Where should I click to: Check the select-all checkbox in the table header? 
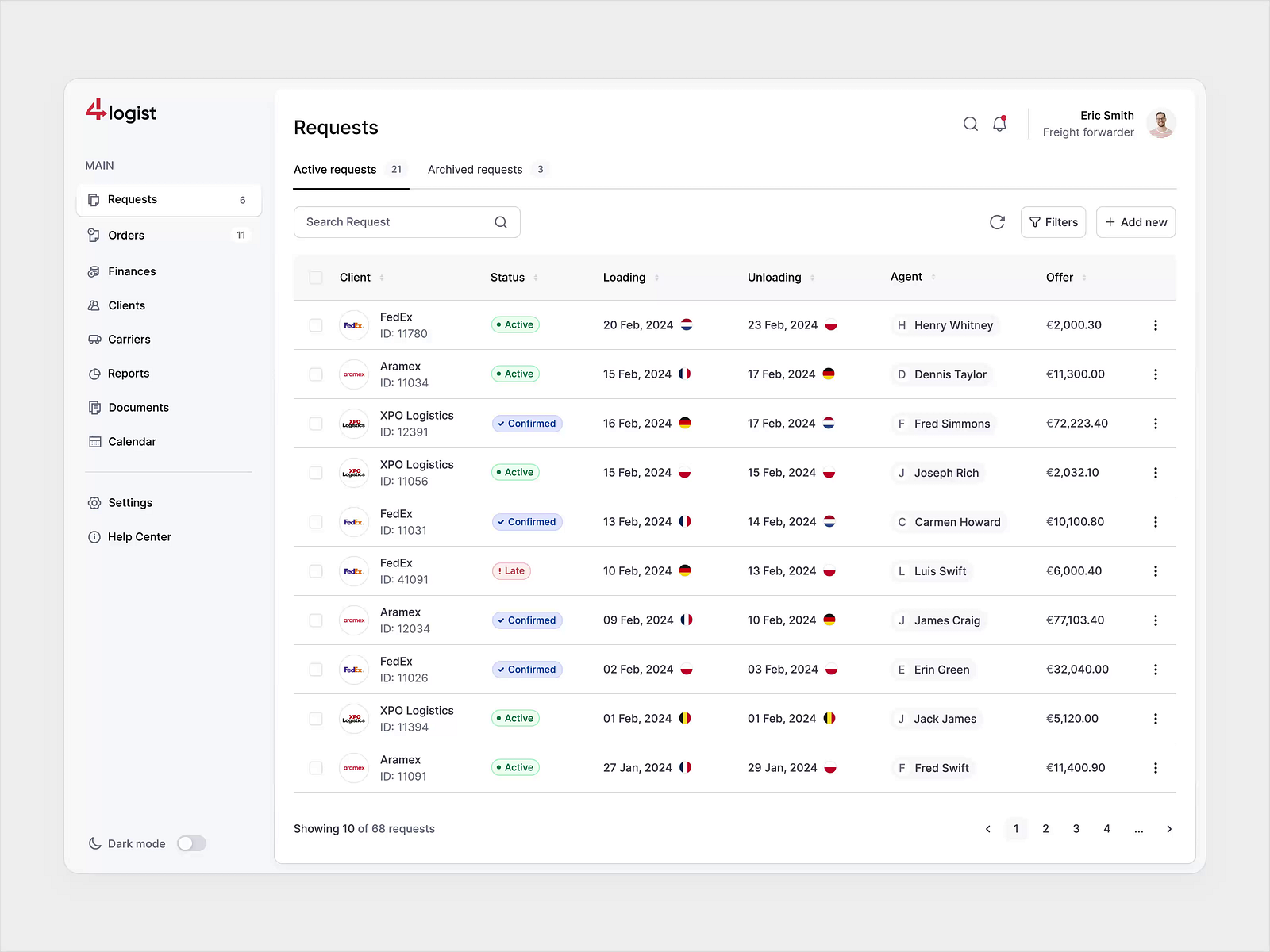pos(315,278)
